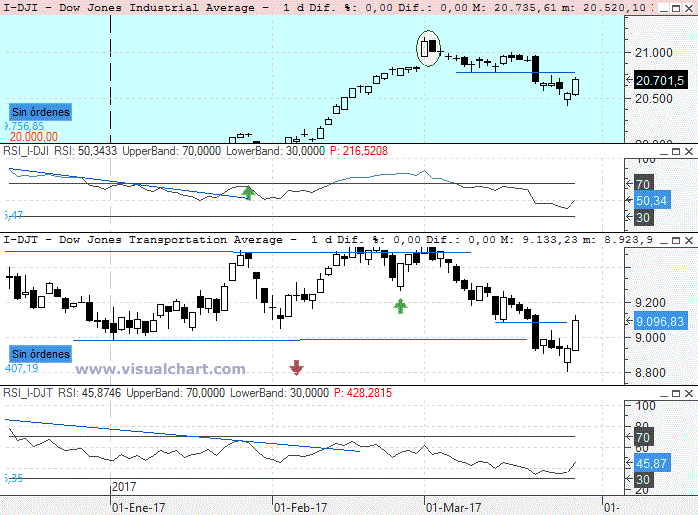Minimize the RSI_I-DJI indicator panel
The height and width of the screenshot is (515, 698).
click(663, 152)
